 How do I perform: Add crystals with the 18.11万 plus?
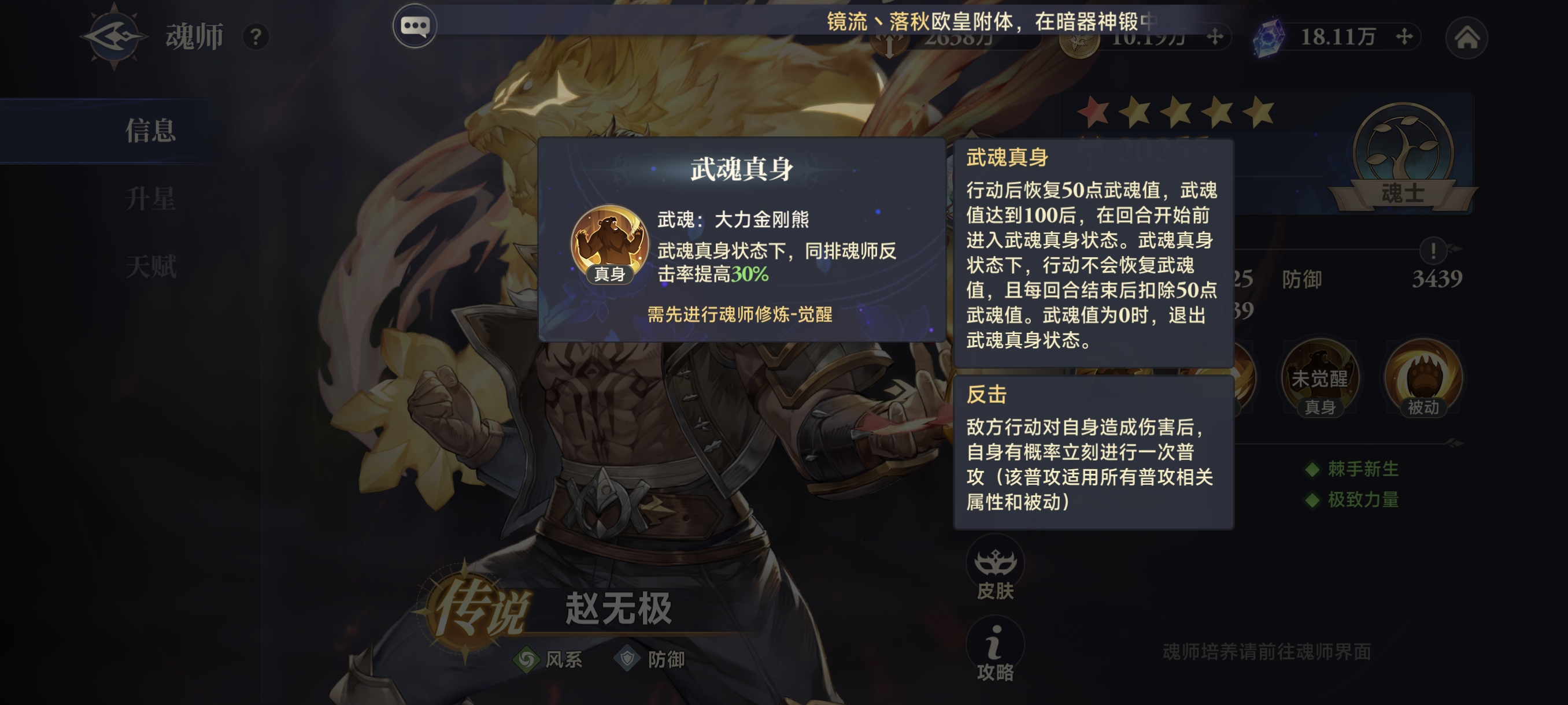click(1404, 36)
